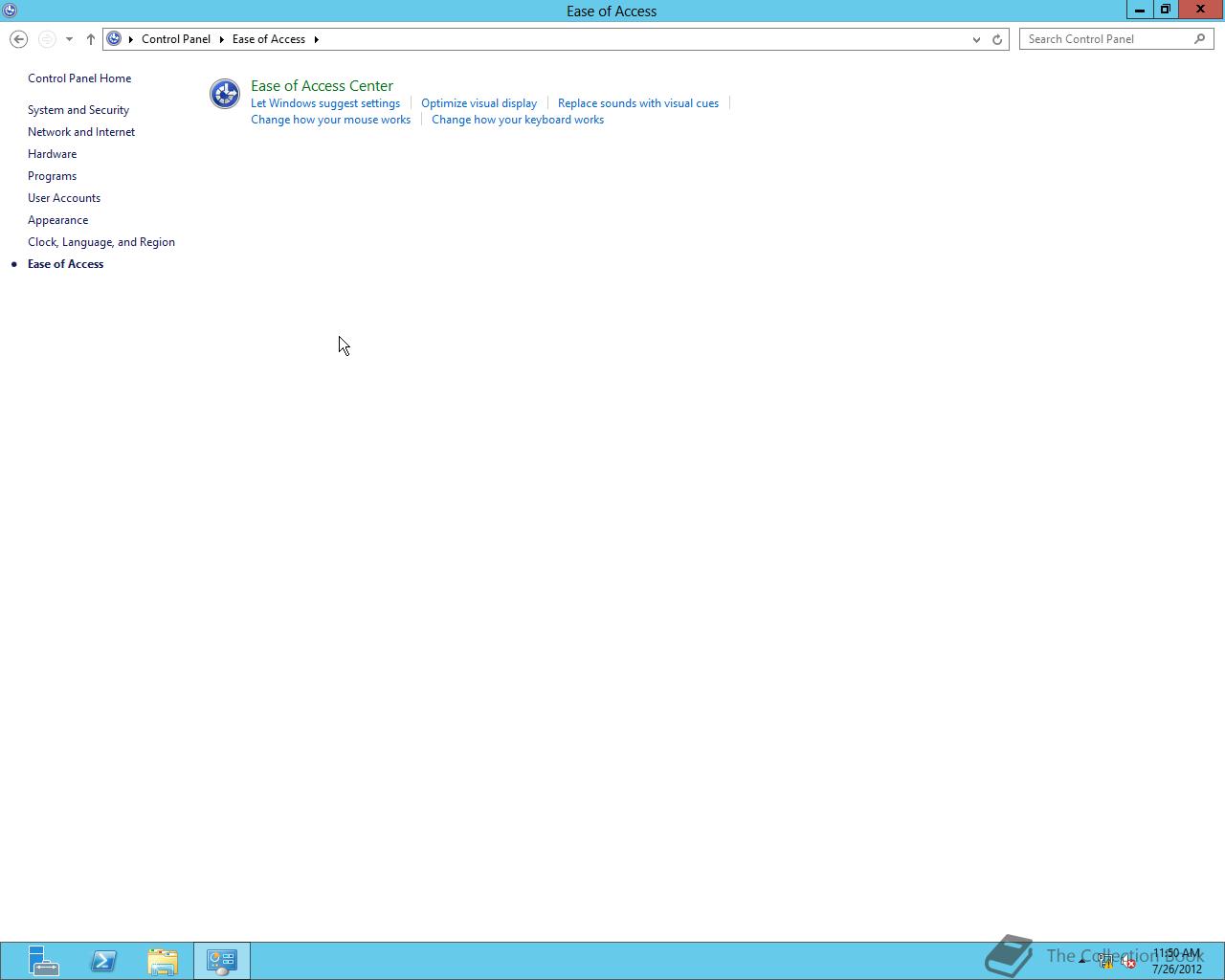
Task: Select Ease of Access breadcrumb segment
Action: 269,39
